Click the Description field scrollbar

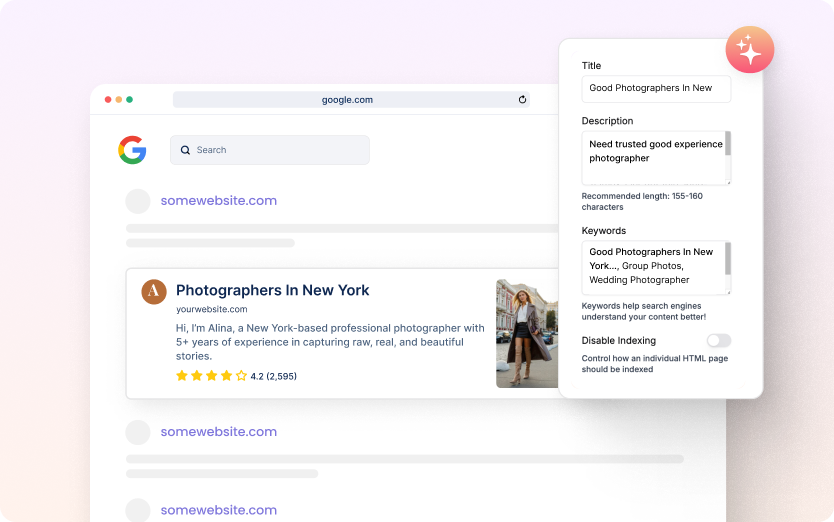point(727,145)
